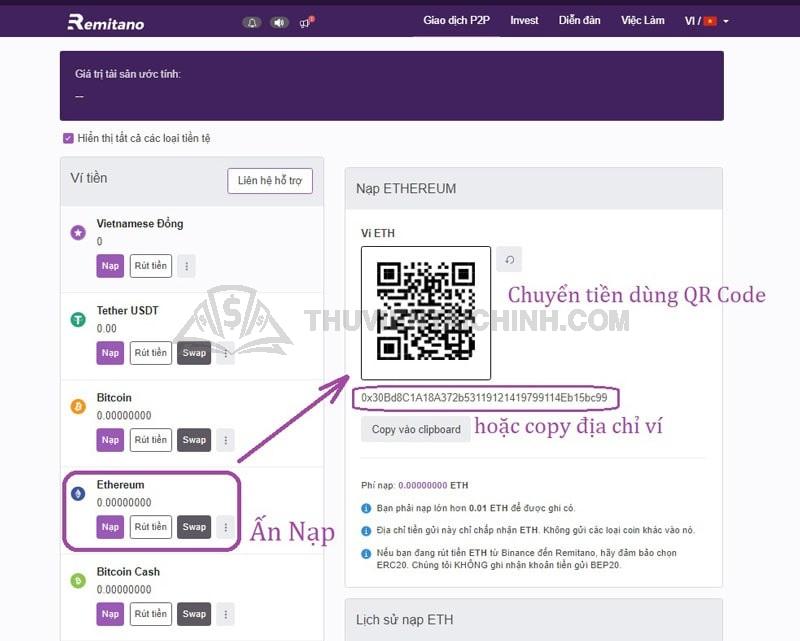Click Rút tiền for Bitcoin Cash
Screen dimensions: 800x641
pyautogui.click(x=151, y=614)
